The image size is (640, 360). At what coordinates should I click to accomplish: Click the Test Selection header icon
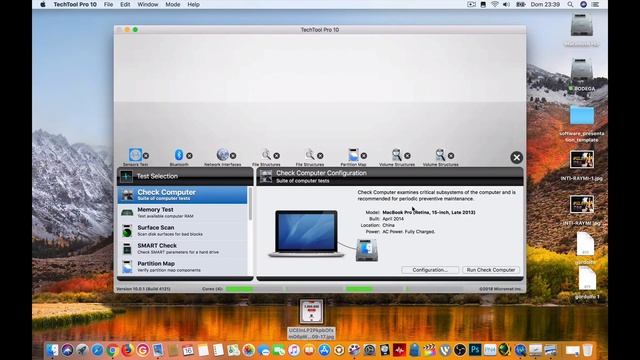126,176
